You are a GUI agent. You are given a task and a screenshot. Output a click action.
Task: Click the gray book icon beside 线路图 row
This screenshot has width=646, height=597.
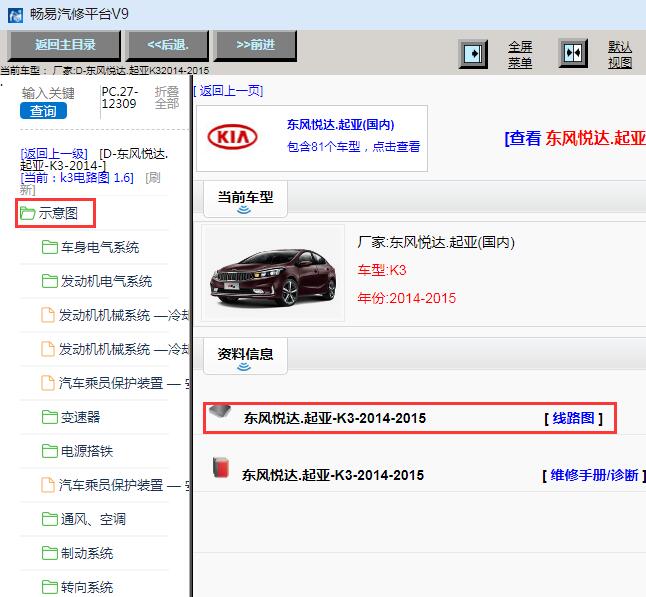(220, 411)
